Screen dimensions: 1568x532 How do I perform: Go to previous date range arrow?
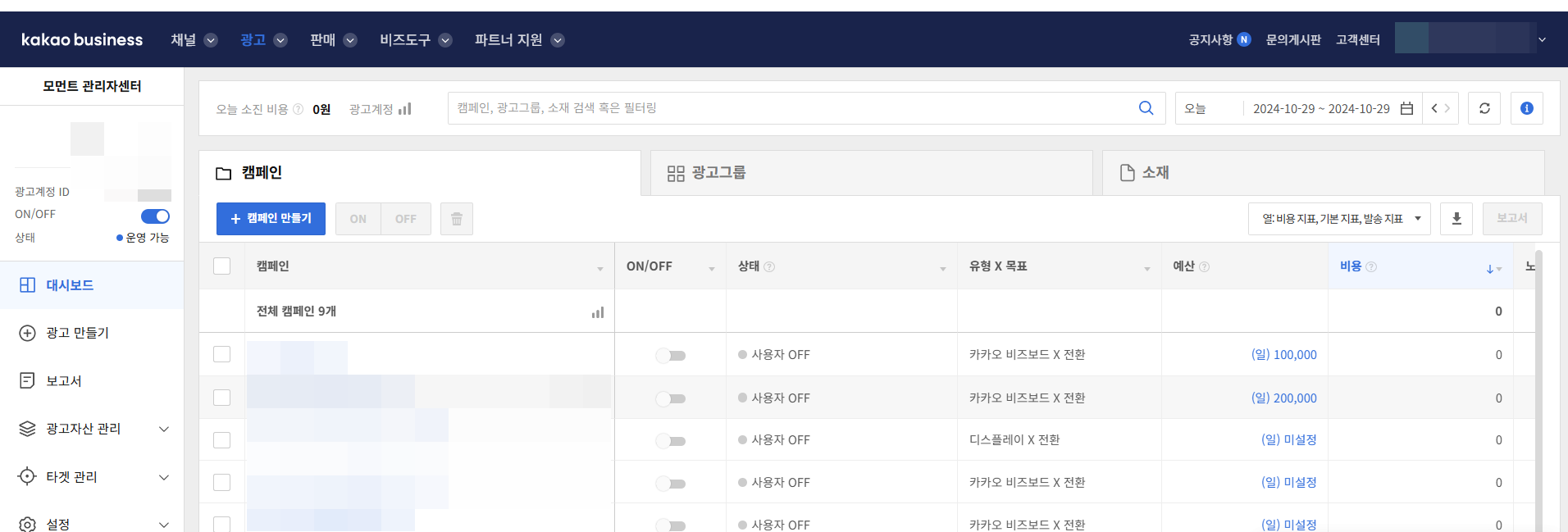[x=1434, y=108]
